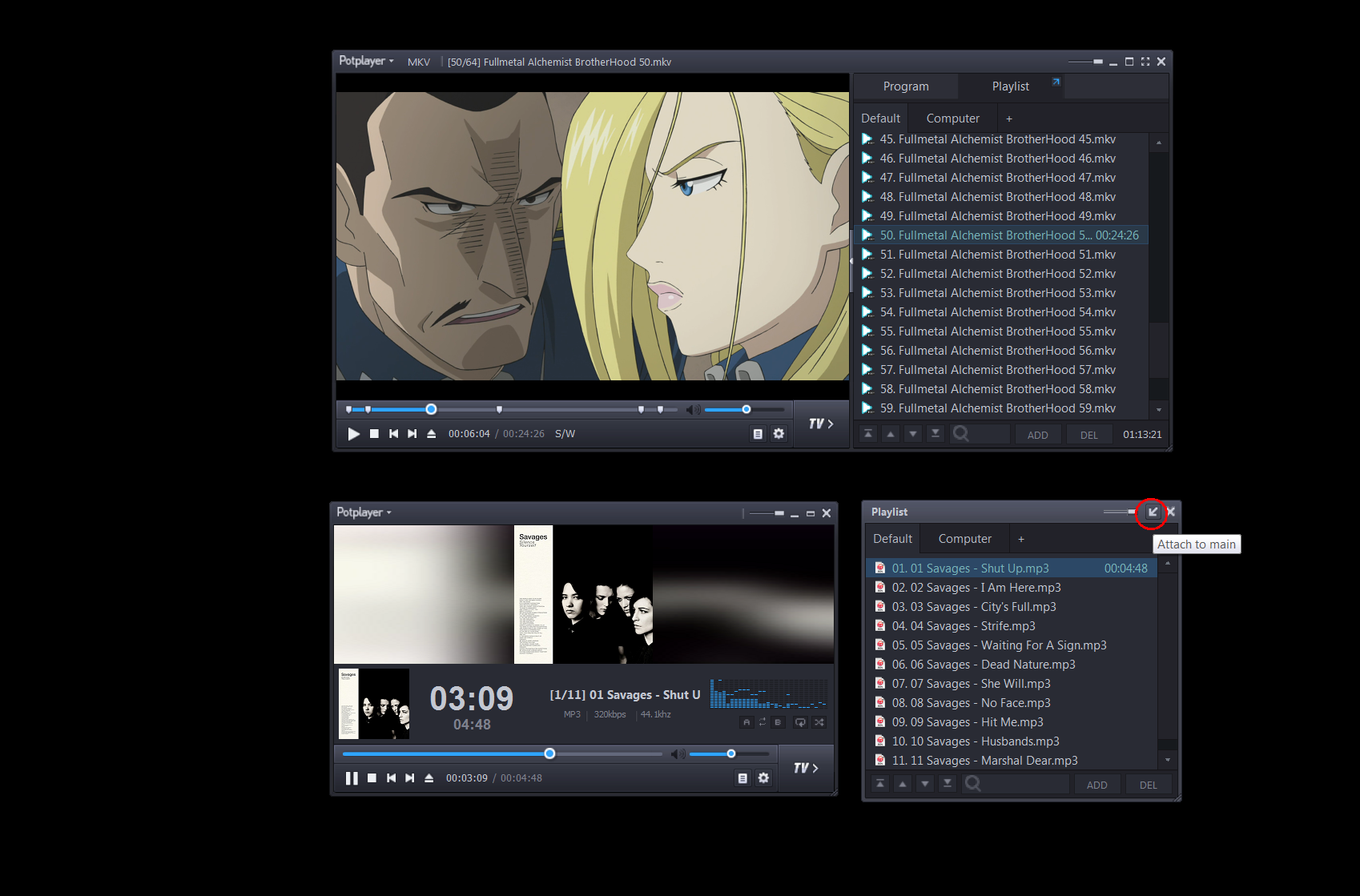This screenshot has width=1360, height=896.
Task: Go to next track in audio player
Action: coord(410,778)
